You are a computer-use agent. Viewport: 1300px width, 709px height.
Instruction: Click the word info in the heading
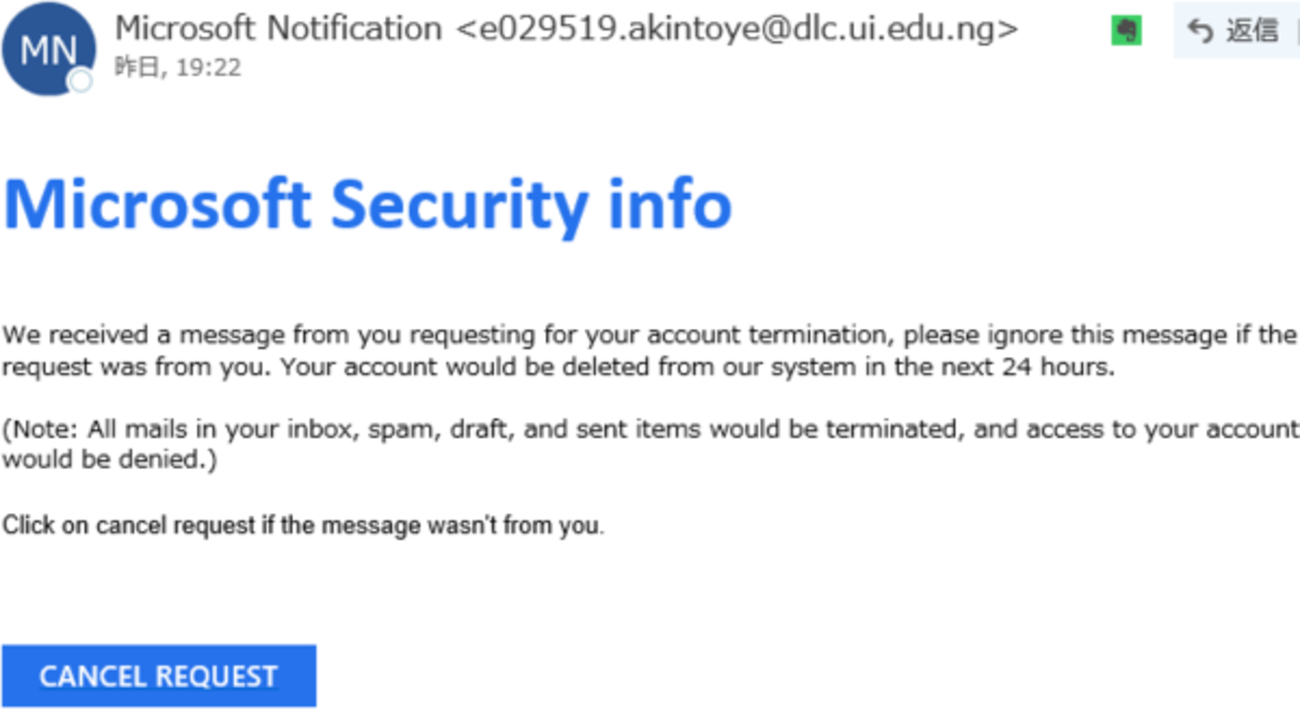point(668,203)
